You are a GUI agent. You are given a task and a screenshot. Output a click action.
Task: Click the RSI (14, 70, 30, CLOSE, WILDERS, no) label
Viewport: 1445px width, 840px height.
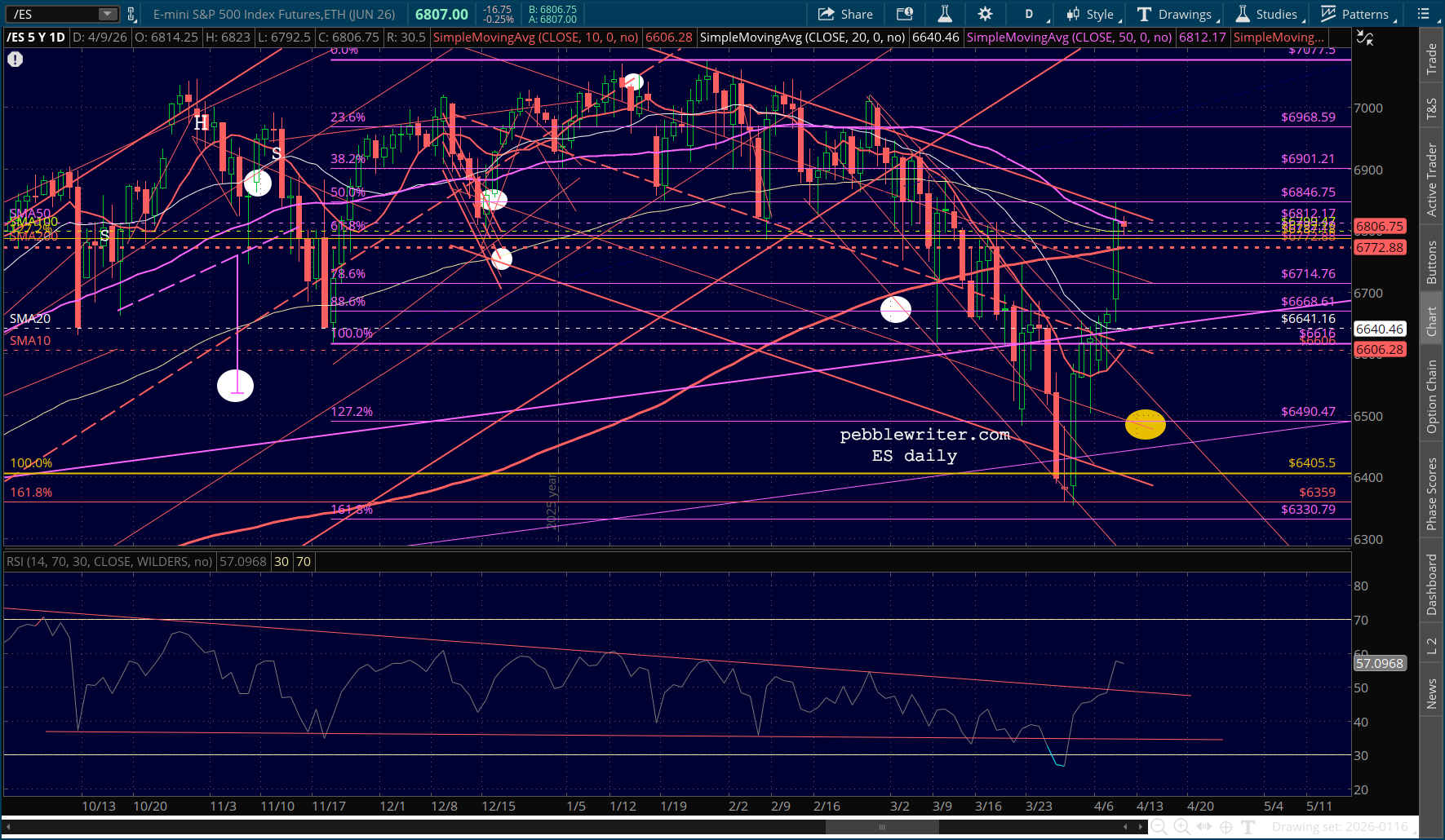[x=109, y=561]
